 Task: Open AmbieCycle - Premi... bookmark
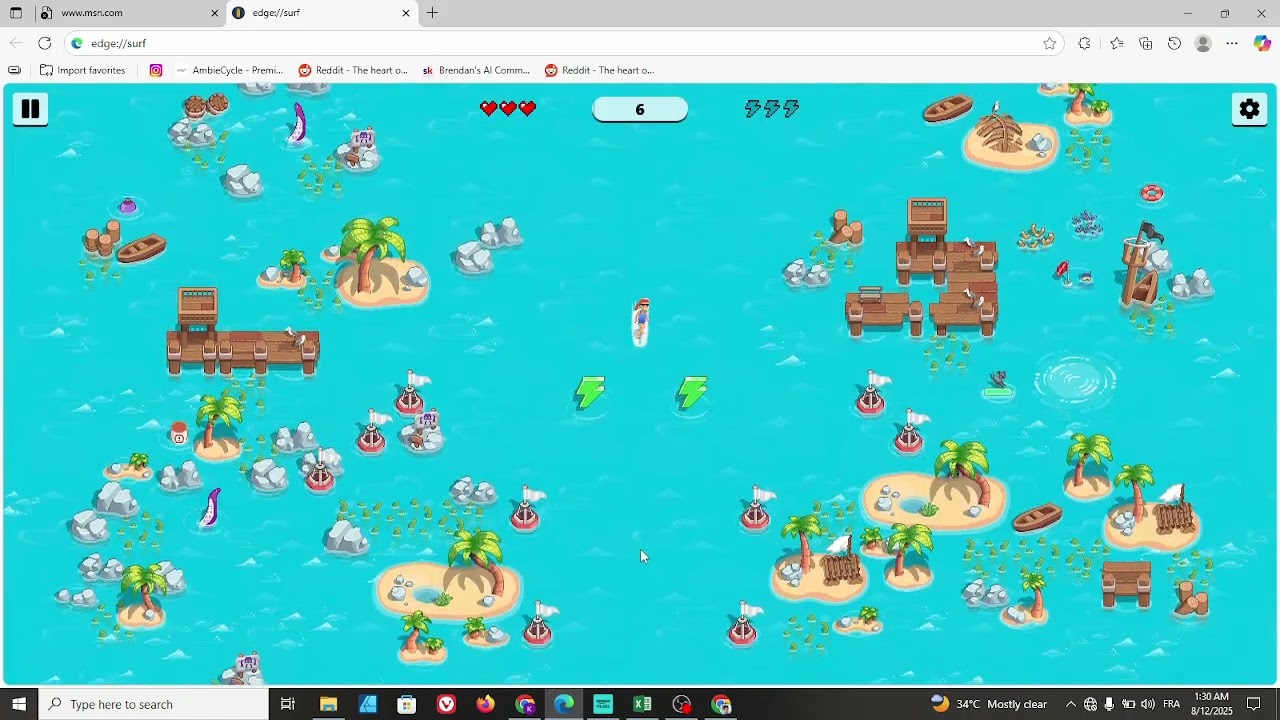(x=229, y=70)
